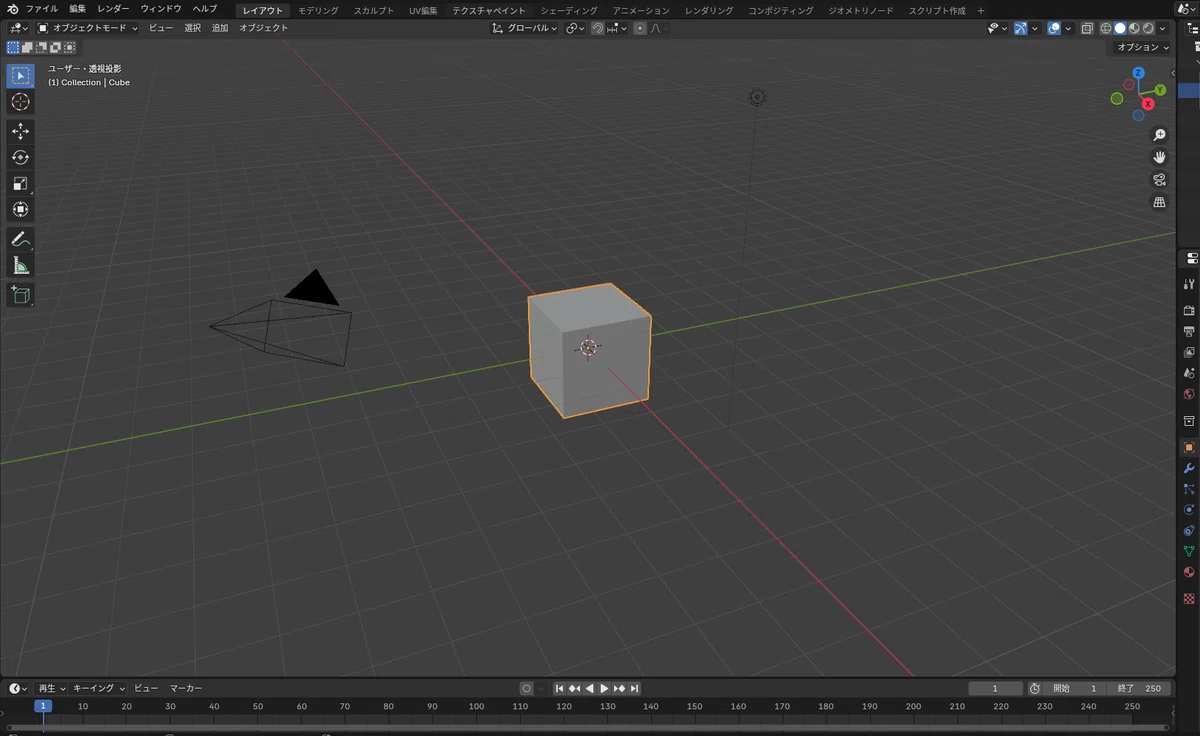The width and height of the screenshot is (1200, 736).
Task: Switch to material preview shading
Action: coord(1134,28)
